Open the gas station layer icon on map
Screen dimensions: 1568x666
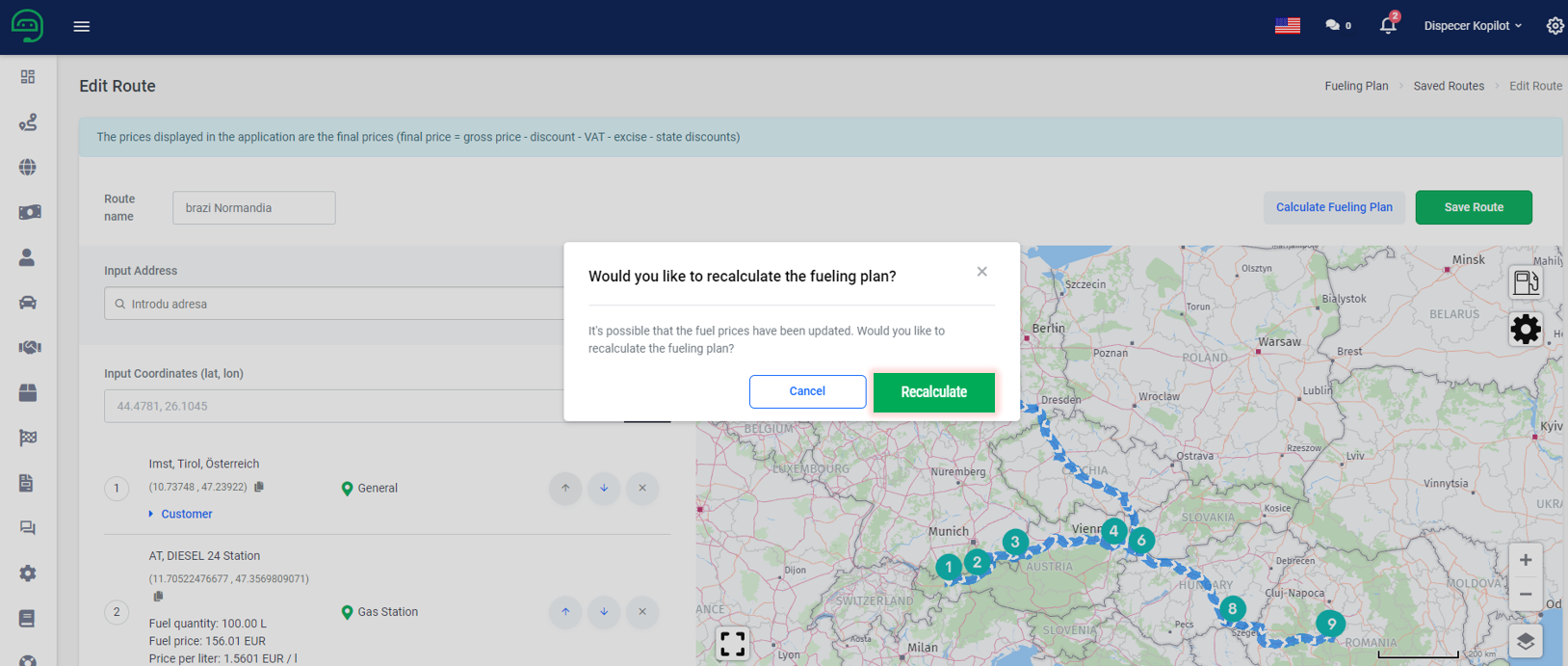click(1525, 282)
